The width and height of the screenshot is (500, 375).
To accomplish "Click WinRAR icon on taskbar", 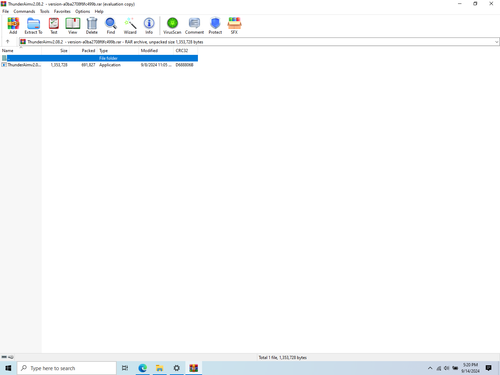I will 194,368.
